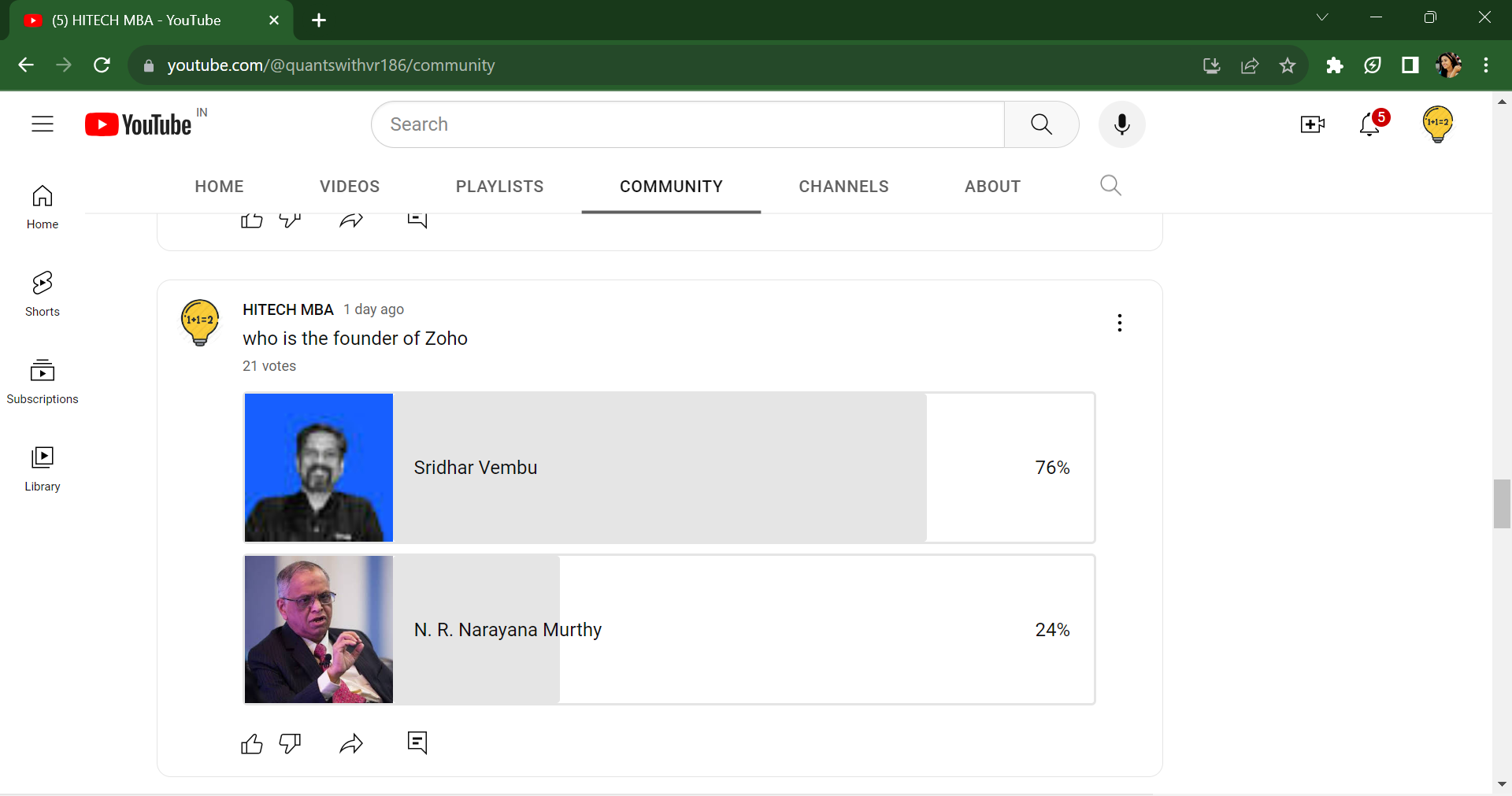This screenshot has width=1512, height=796.
Task: Select the COMMUNITY channel tab
Action: click(671, 187)
